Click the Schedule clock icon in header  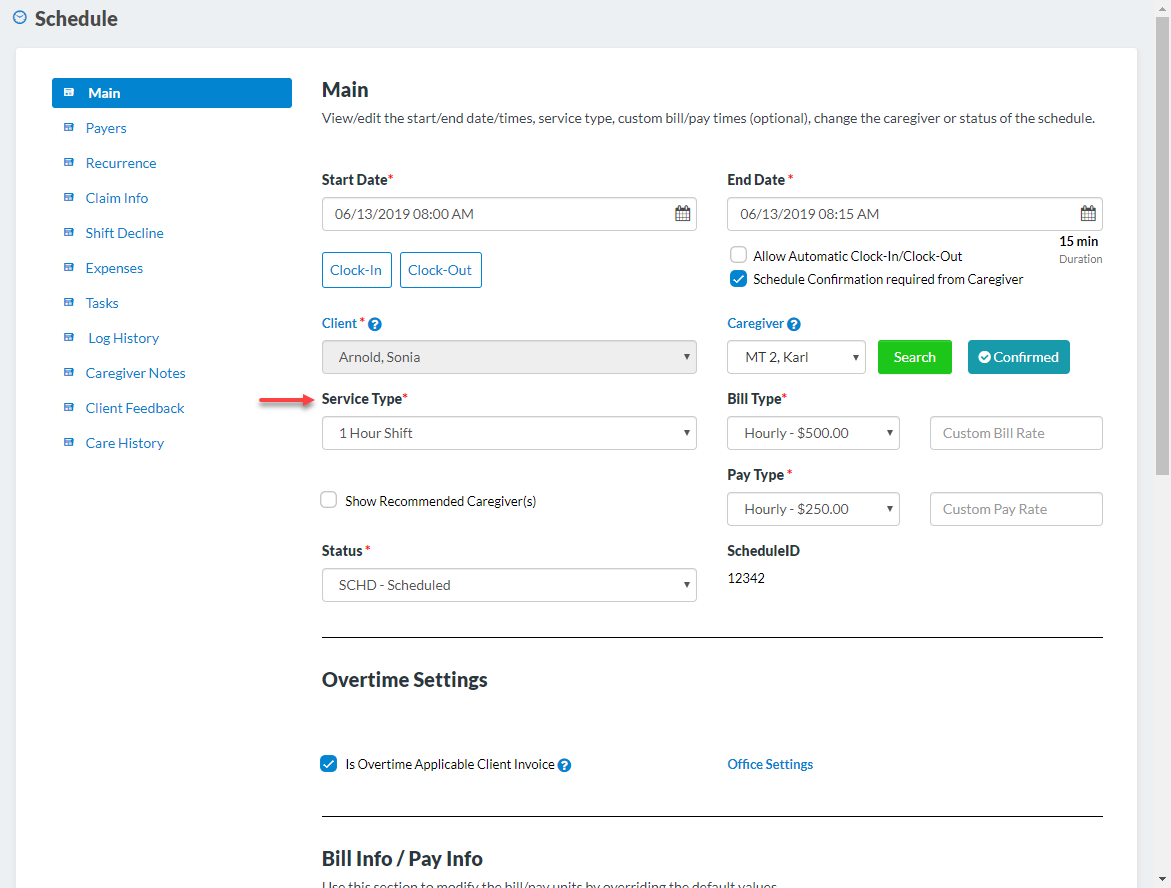coord(20,18)
